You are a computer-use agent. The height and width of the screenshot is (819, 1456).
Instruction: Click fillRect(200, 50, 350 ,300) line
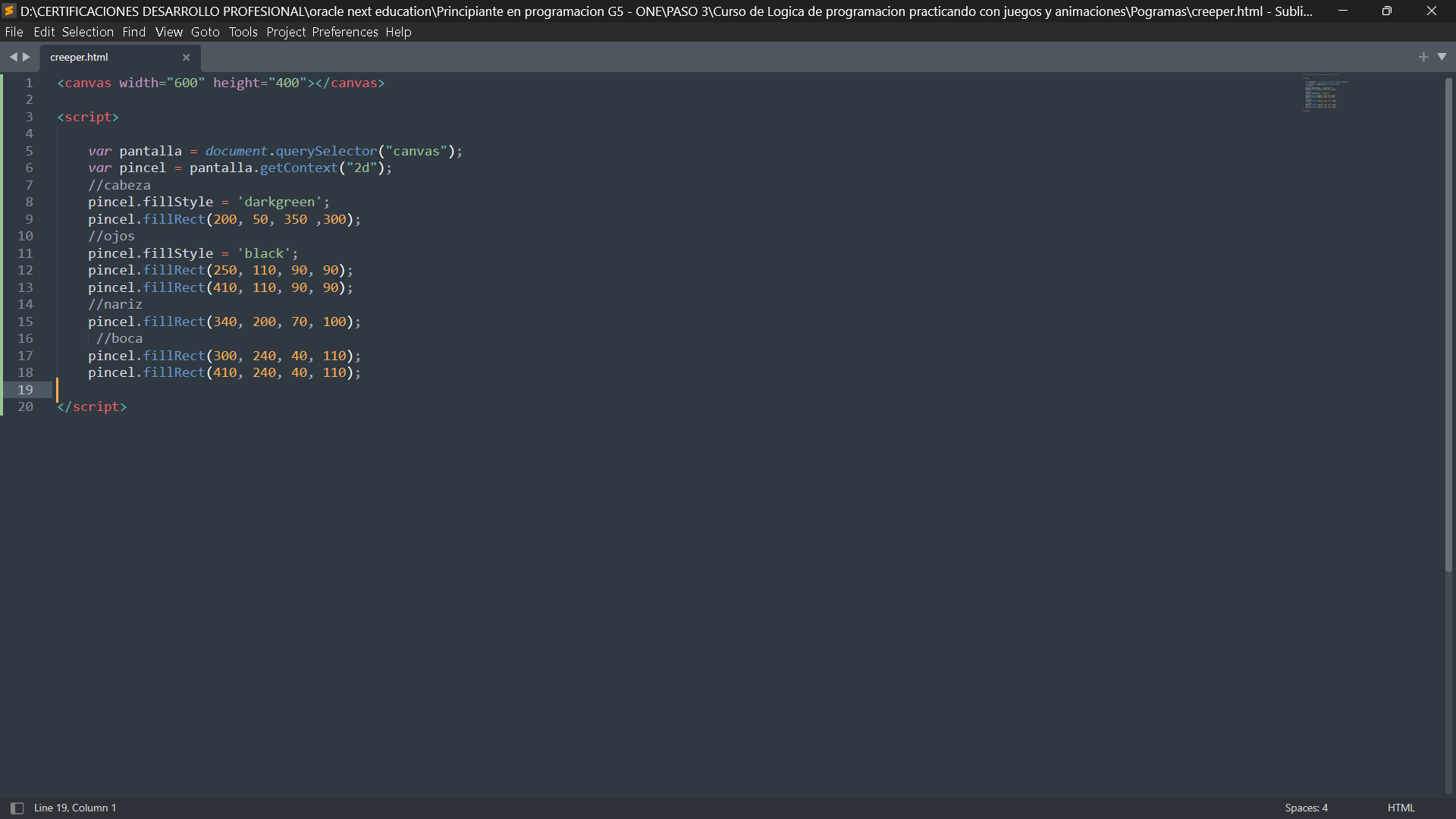tap(224, 219)
